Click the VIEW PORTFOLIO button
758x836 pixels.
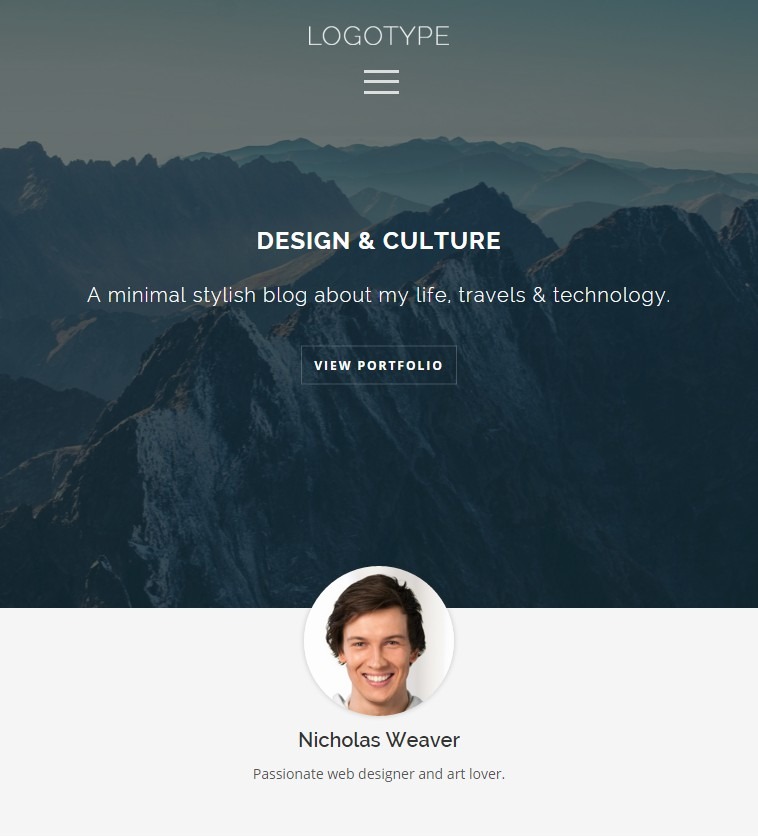[x=378, y=365]
